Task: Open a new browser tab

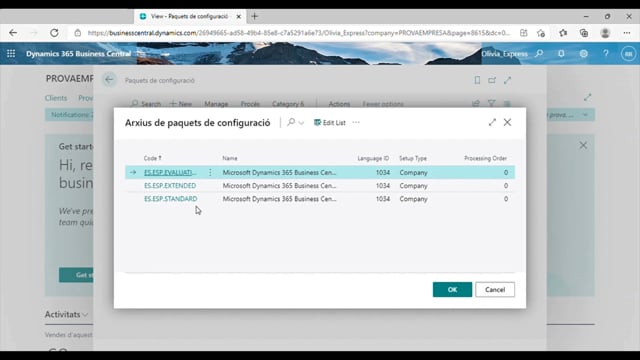Action: click(255, 16)
